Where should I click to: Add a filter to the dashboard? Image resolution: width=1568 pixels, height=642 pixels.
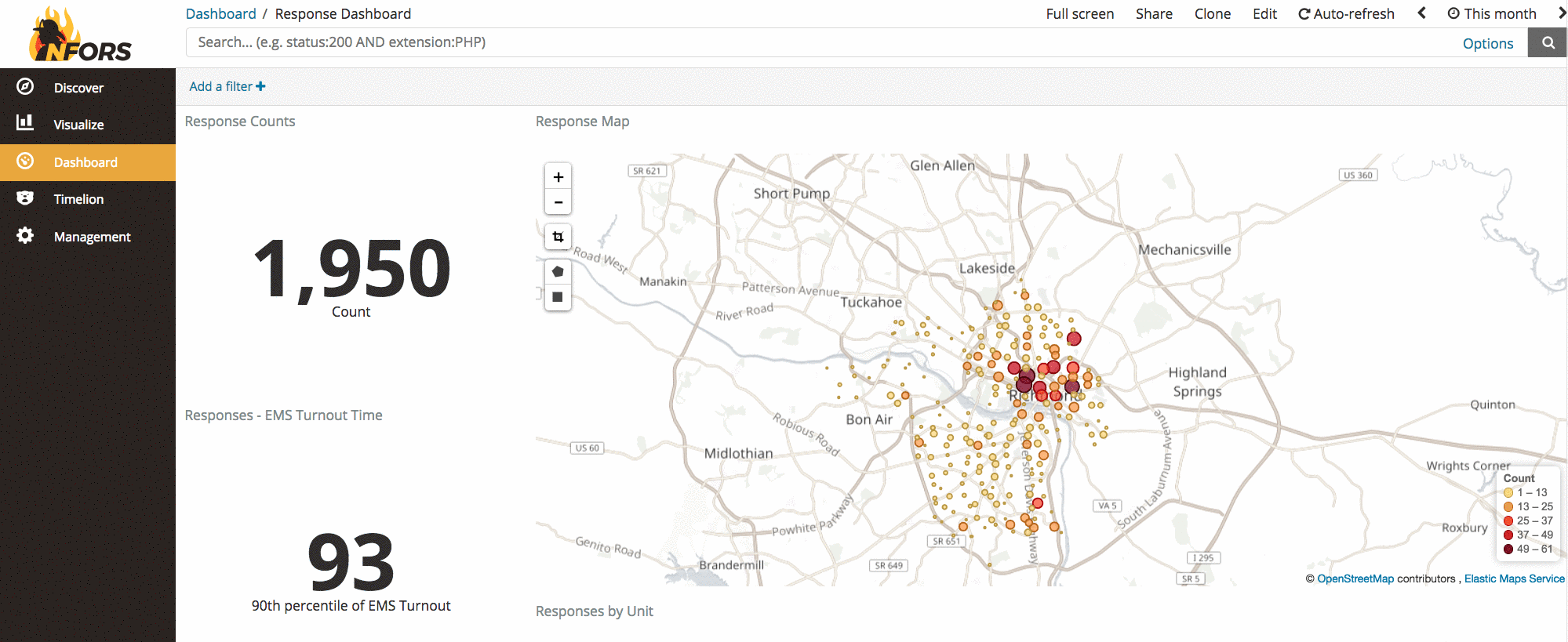click(227, 87)
